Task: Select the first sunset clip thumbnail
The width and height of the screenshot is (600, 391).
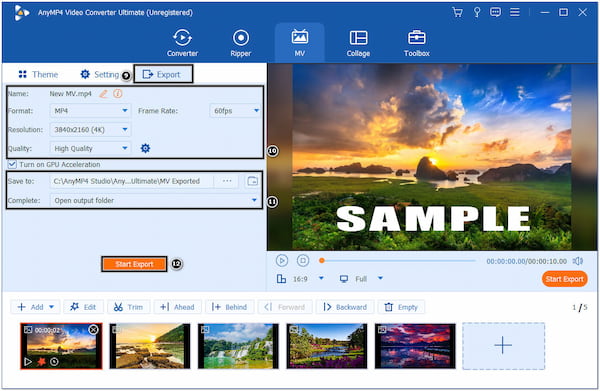Action: (x=61, y=346)
